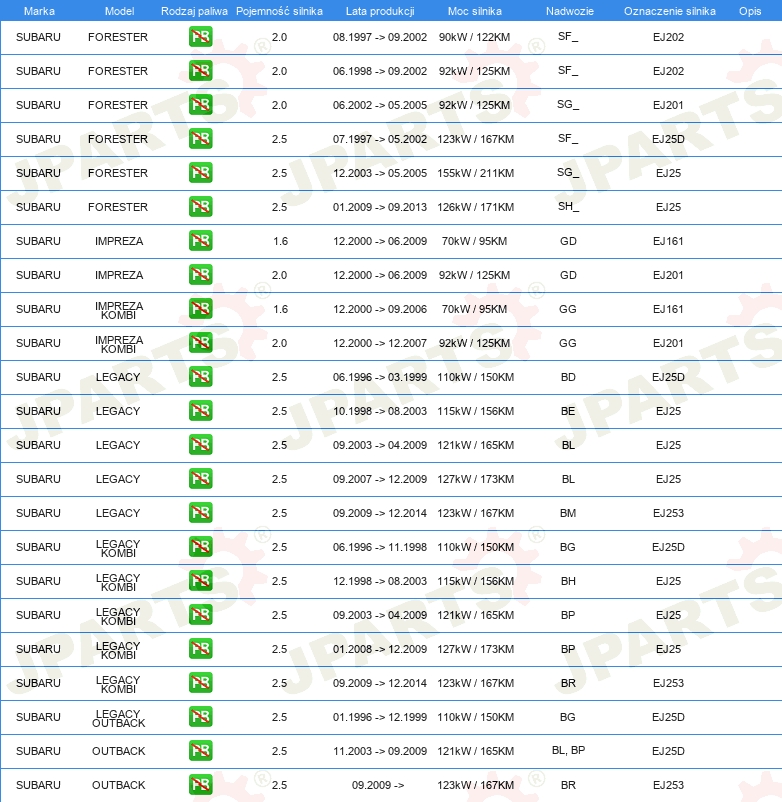Click fuel icon in Legacy Kombi BP 121kW row
This screenshot has width=782, height=802.
click(x=200, y=615)
